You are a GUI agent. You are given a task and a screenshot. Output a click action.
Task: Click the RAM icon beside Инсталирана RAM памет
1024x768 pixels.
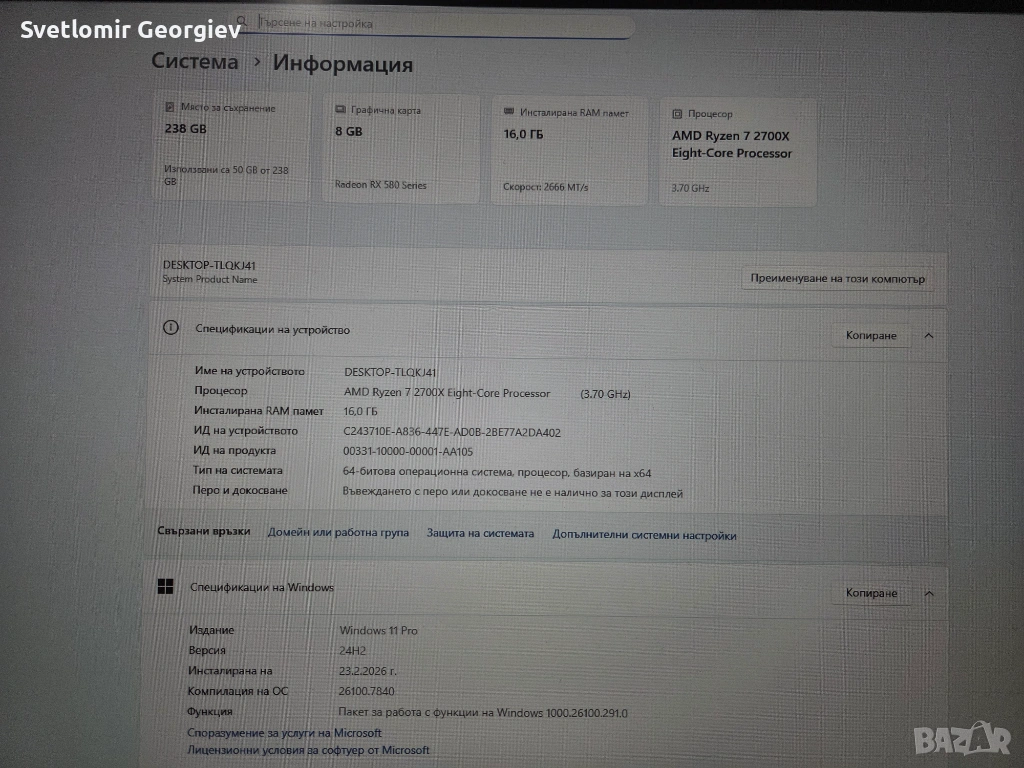click(510, 112)
